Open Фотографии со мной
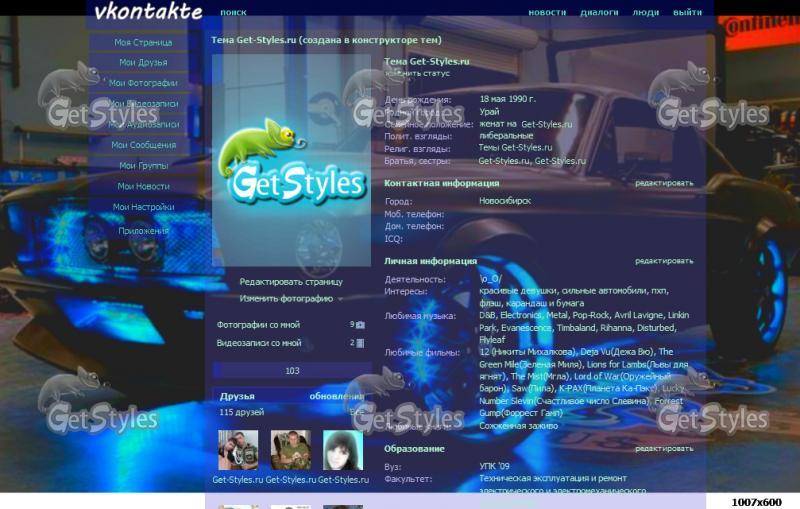Screen dimensions: 800x509 258,324
